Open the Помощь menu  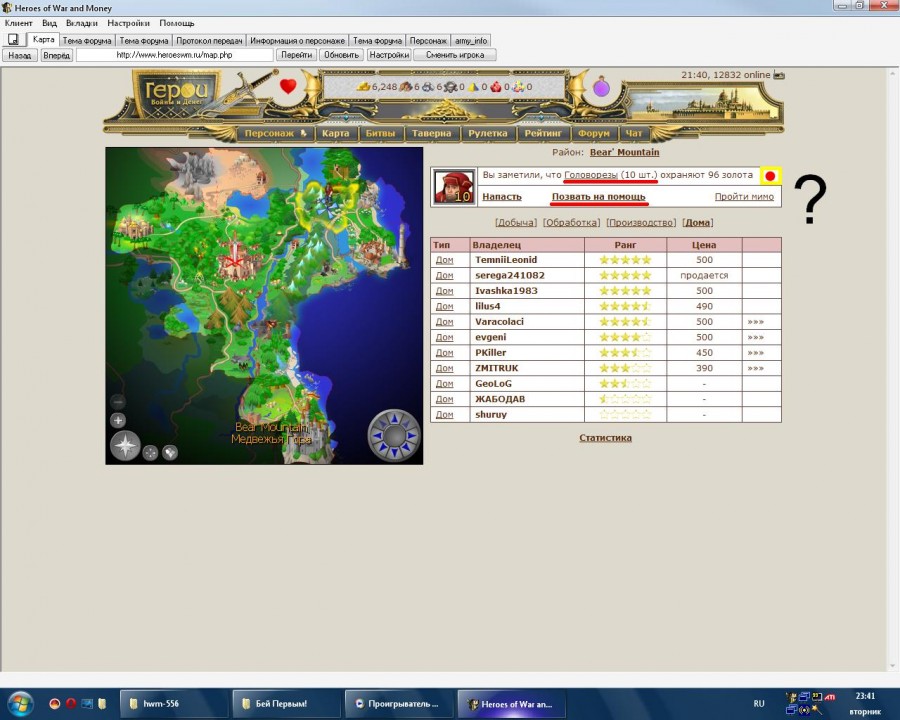point(177,23)
